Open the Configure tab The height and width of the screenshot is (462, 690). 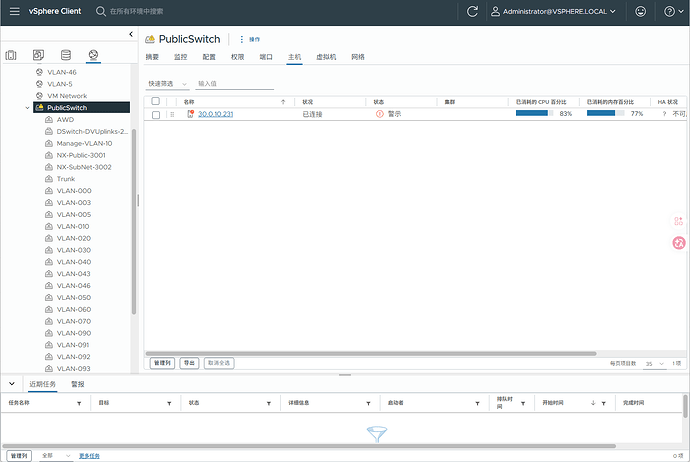[x=209, y=57]
